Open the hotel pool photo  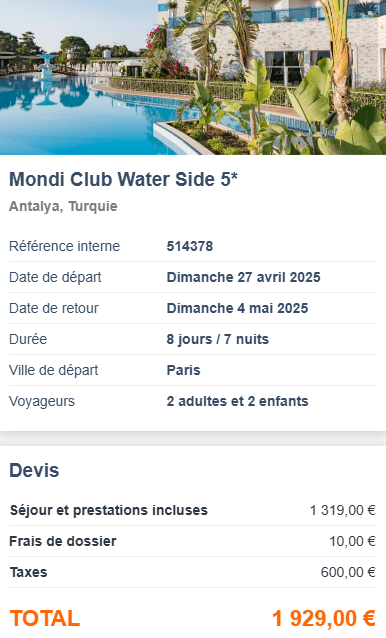pos(193,77)
